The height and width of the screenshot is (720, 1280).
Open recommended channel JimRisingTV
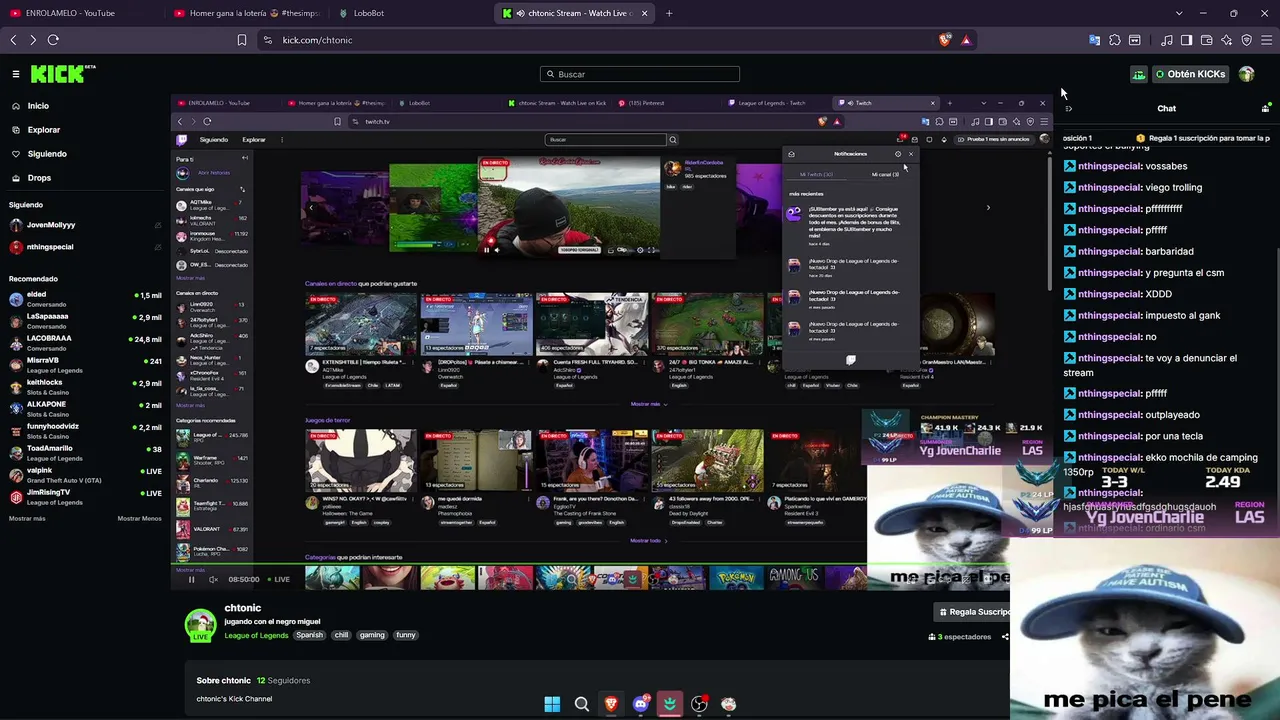click(85, 497)
